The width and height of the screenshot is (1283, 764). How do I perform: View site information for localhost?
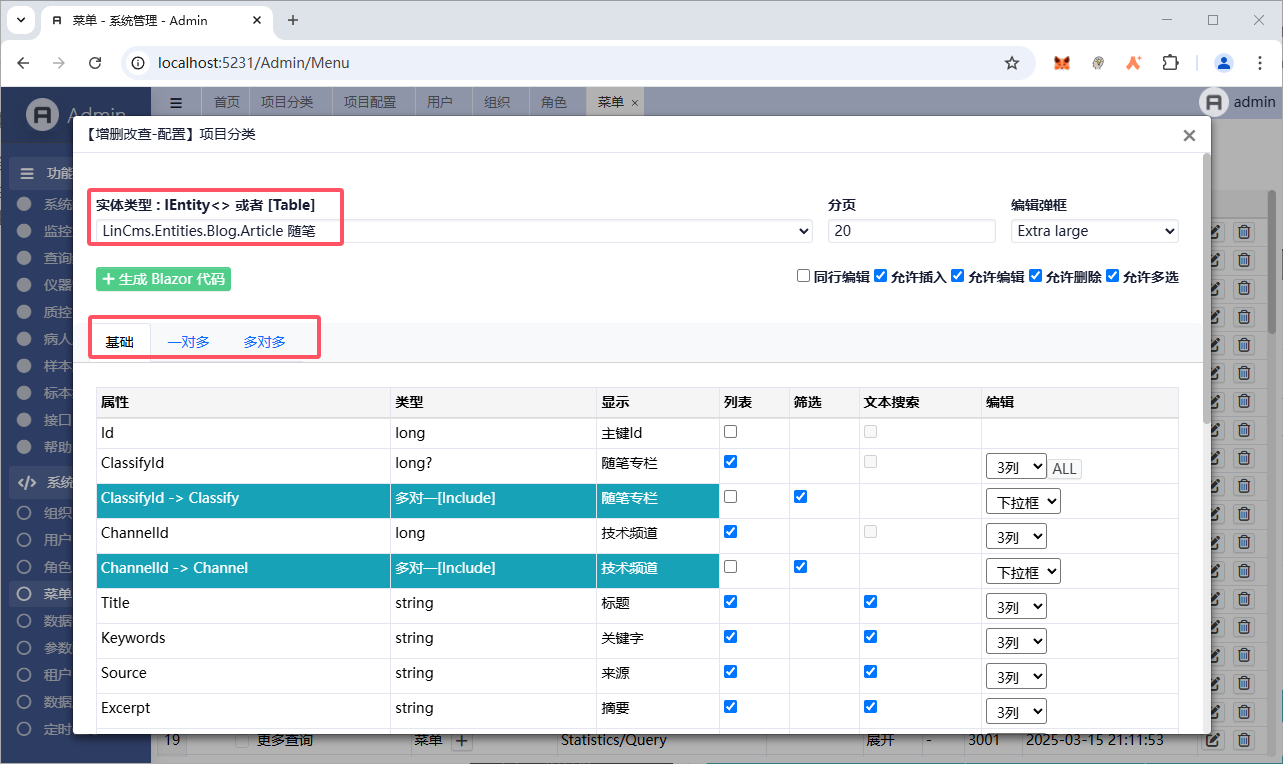point(140,63)
